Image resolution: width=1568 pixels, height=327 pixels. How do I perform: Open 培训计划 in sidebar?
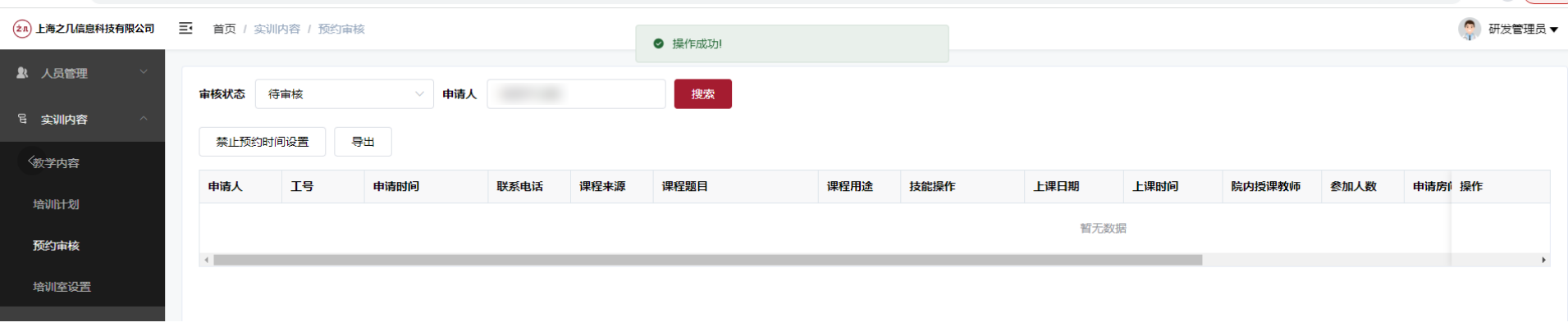tap(56, 204)
